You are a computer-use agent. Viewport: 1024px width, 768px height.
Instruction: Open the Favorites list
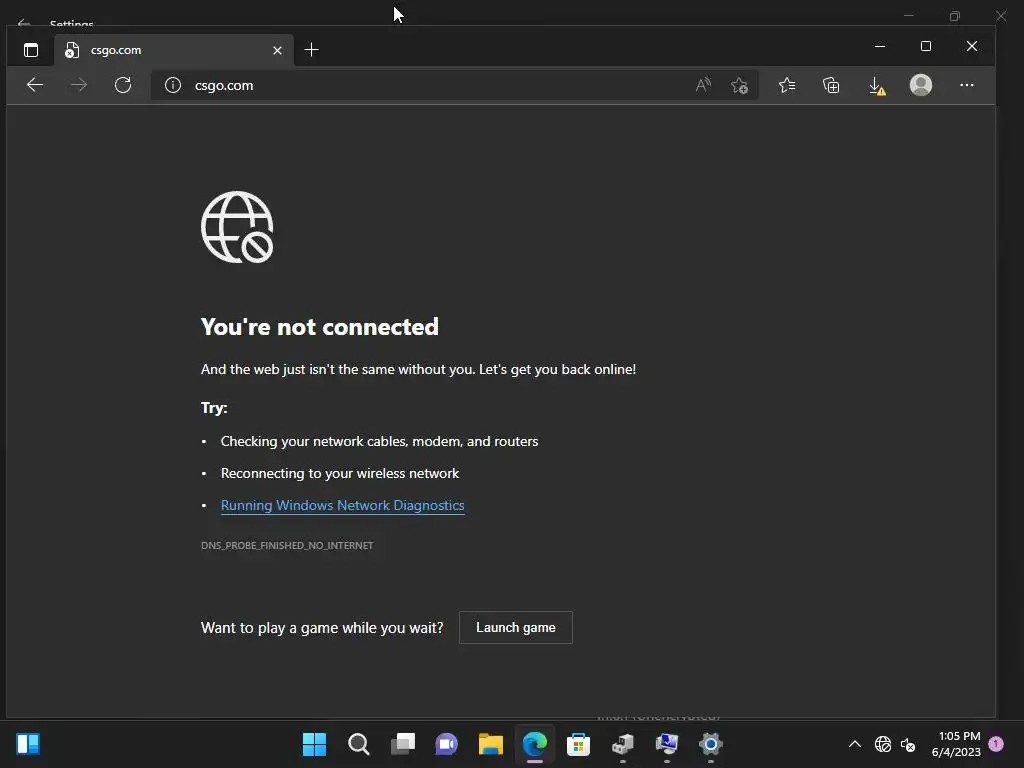[787, 86]
